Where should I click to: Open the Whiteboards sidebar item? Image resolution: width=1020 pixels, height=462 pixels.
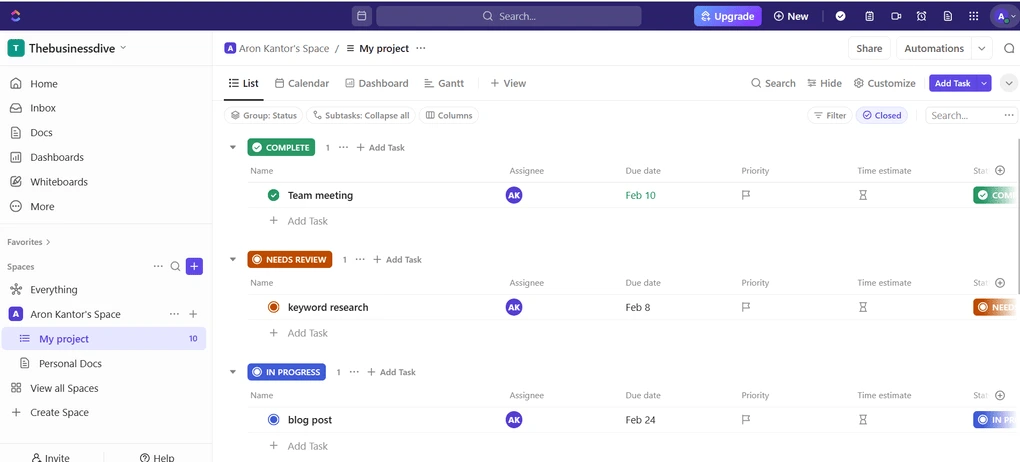(58, 182)
